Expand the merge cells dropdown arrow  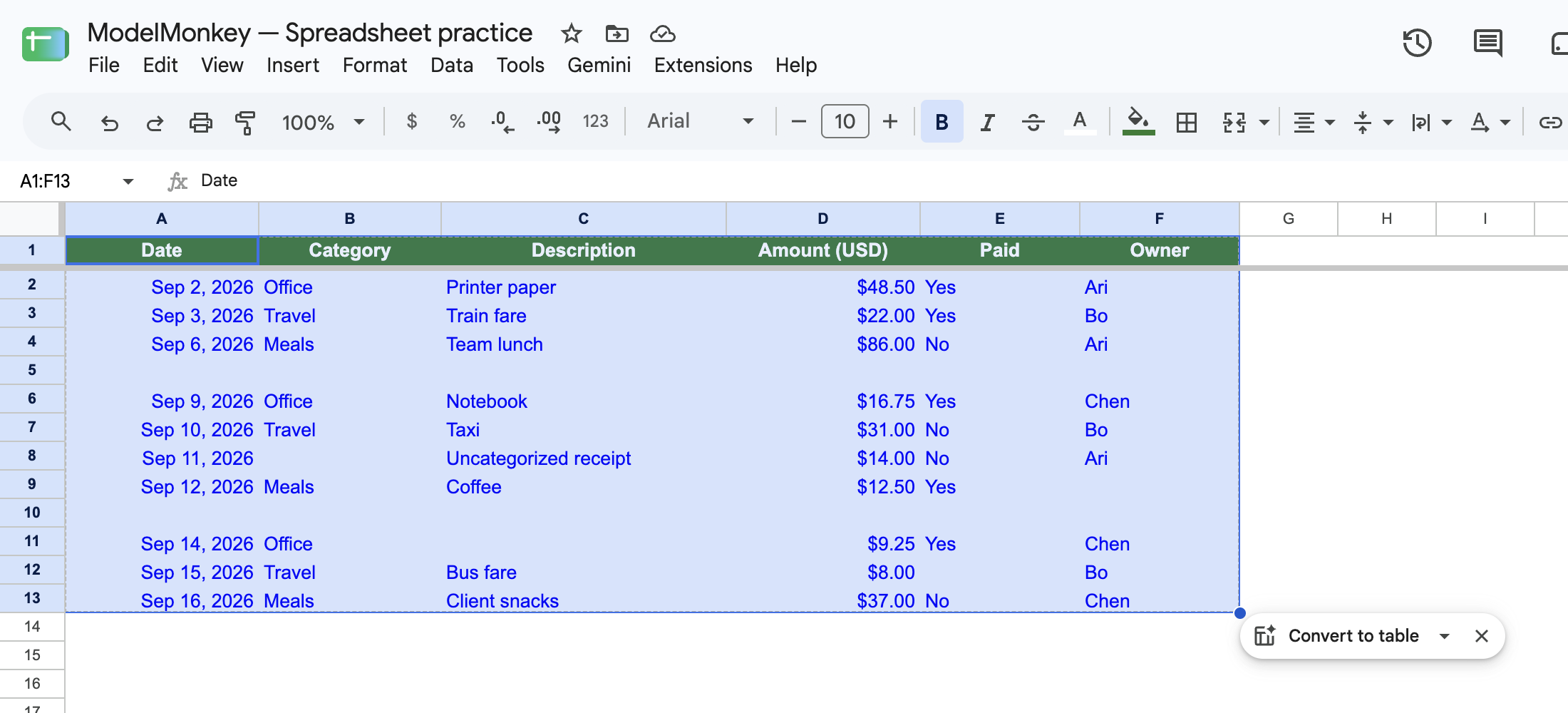coord(1264,123)
